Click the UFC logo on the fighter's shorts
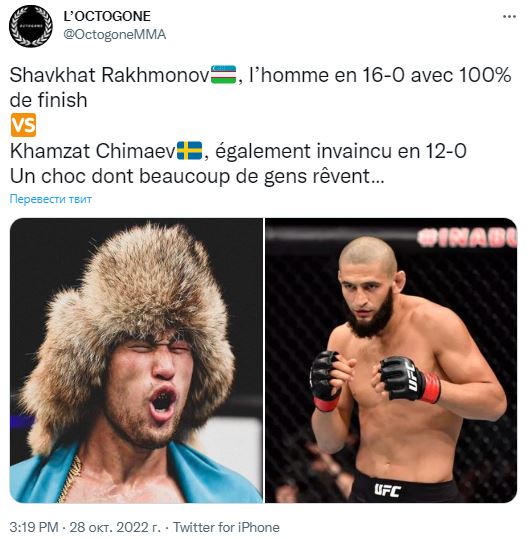 387,490
